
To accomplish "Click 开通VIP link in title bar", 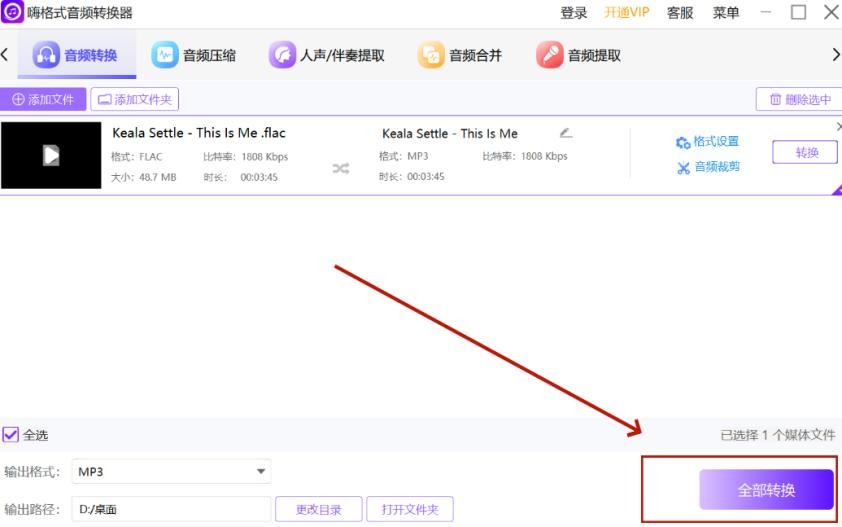I will [626, 13].
